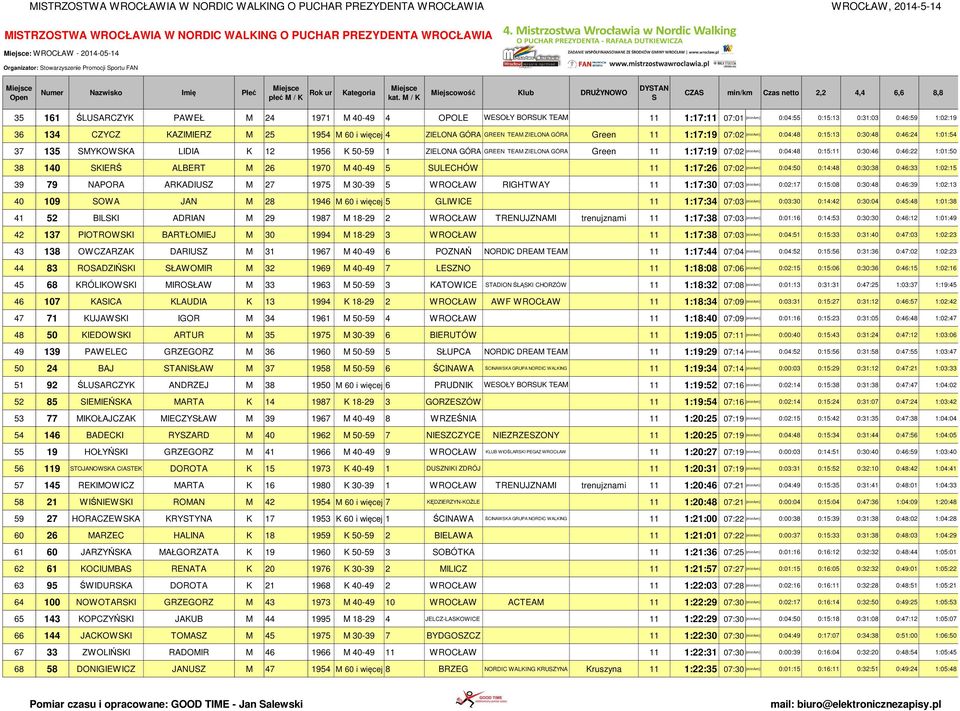Select the Numer column header
This screenshot has width=960, height=711.
point(52,93)
